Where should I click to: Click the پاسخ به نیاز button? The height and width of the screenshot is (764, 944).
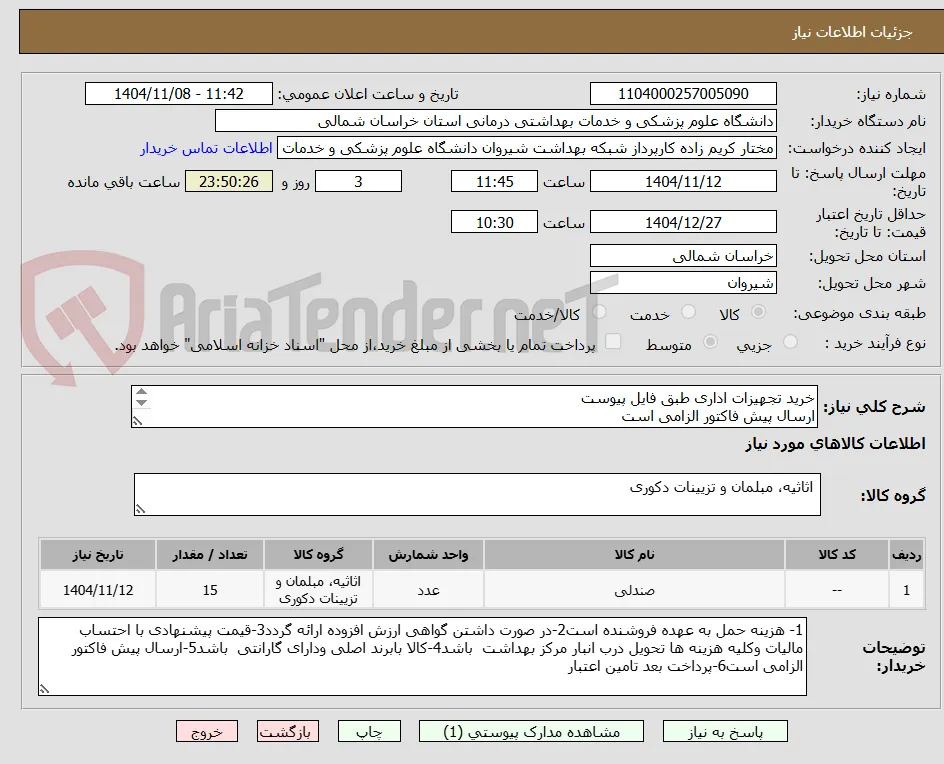(x=725, y=731)
